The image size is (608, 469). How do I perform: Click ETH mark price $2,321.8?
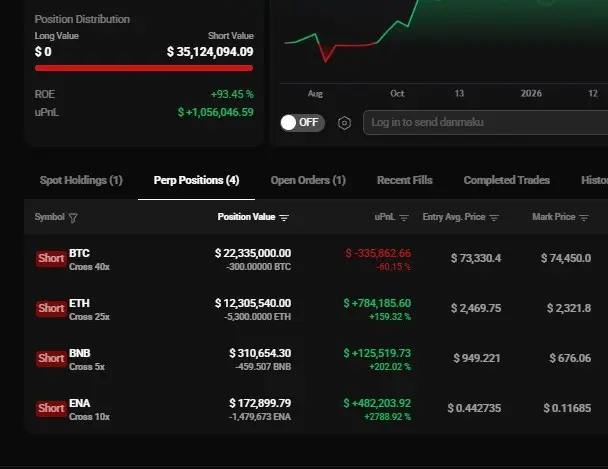click(x=569, y=308)
